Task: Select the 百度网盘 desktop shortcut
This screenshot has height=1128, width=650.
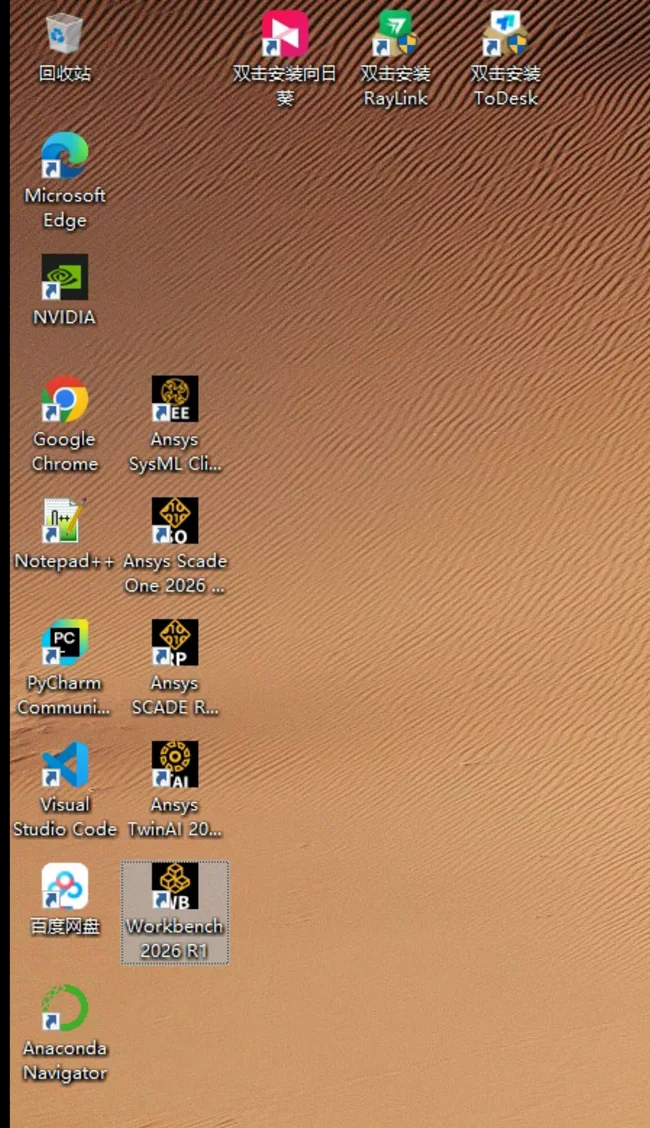Action: (65, 899)
